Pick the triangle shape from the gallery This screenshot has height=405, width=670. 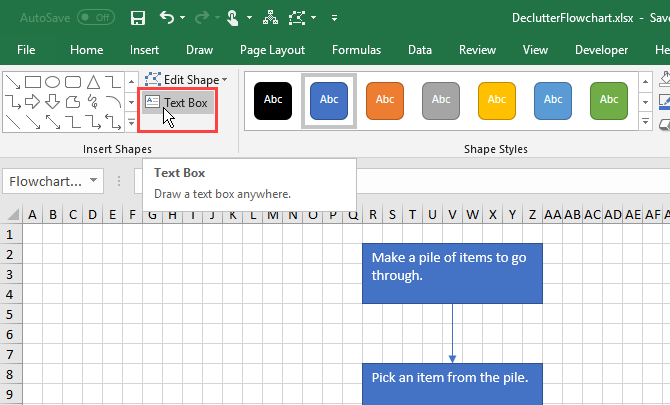click(x=92, y=82)
